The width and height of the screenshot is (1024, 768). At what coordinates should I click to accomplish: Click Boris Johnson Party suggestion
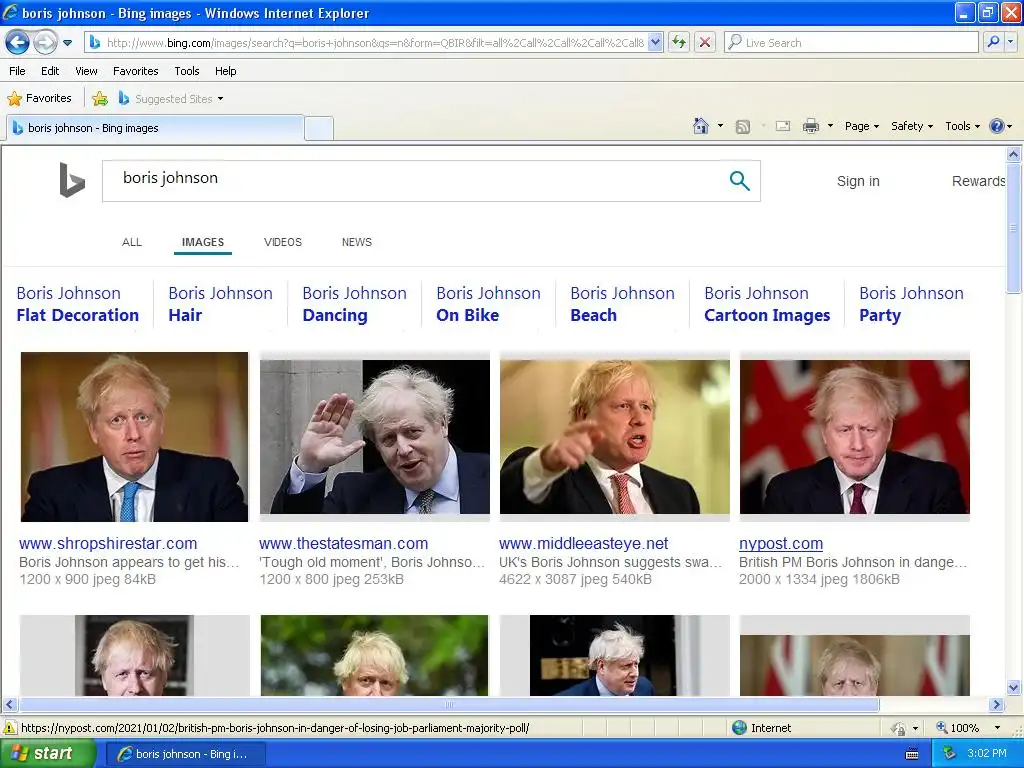click(912, 304)
